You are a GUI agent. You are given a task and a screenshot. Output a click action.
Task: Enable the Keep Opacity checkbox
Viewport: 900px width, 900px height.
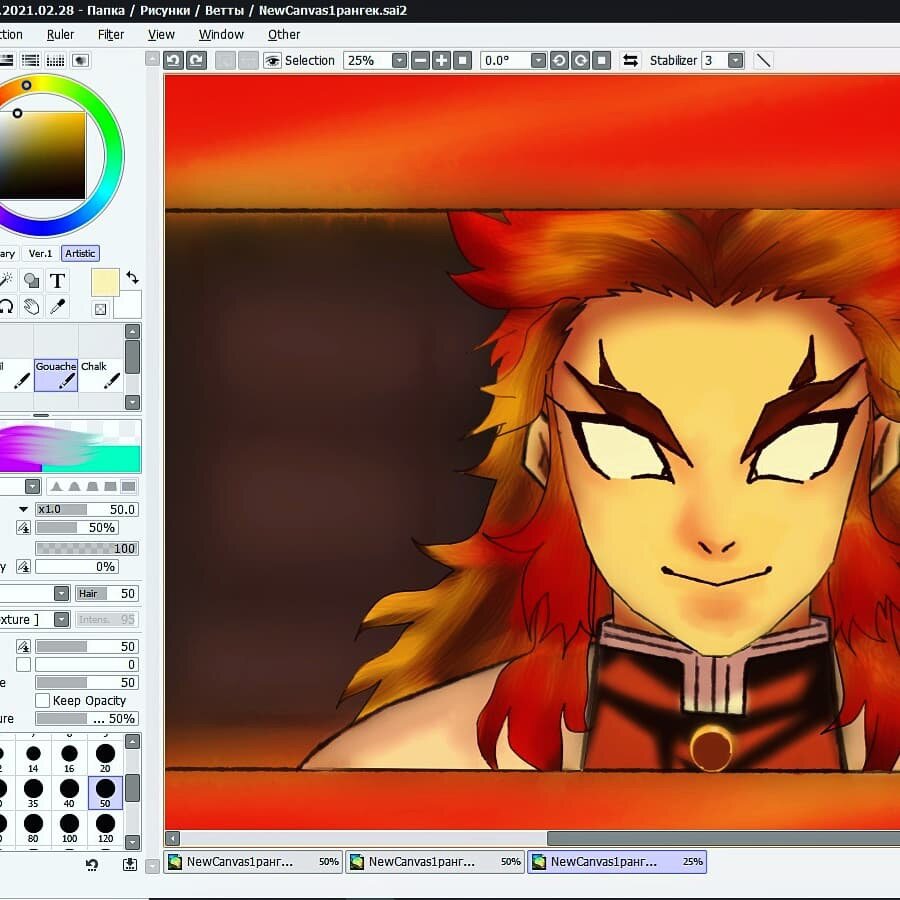tap(42, 700)
